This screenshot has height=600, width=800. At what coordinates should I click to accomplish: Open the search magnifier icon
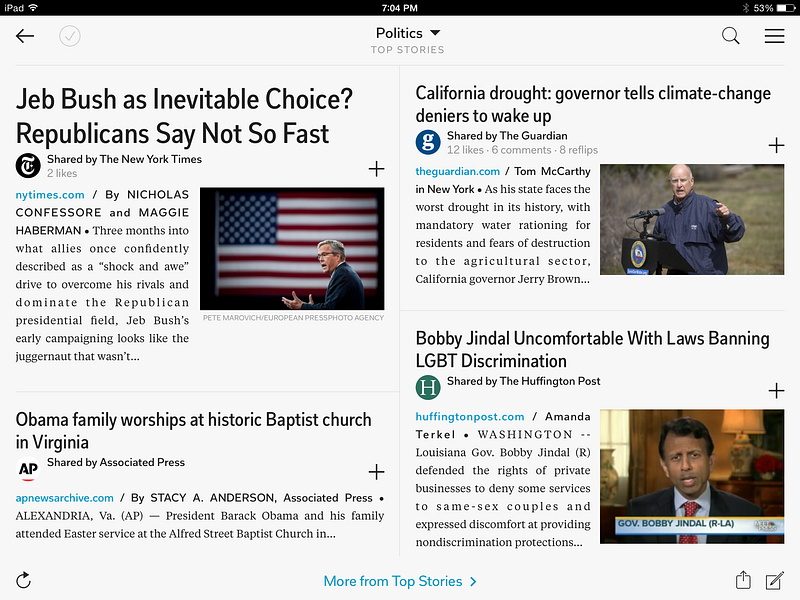(731, 36)
